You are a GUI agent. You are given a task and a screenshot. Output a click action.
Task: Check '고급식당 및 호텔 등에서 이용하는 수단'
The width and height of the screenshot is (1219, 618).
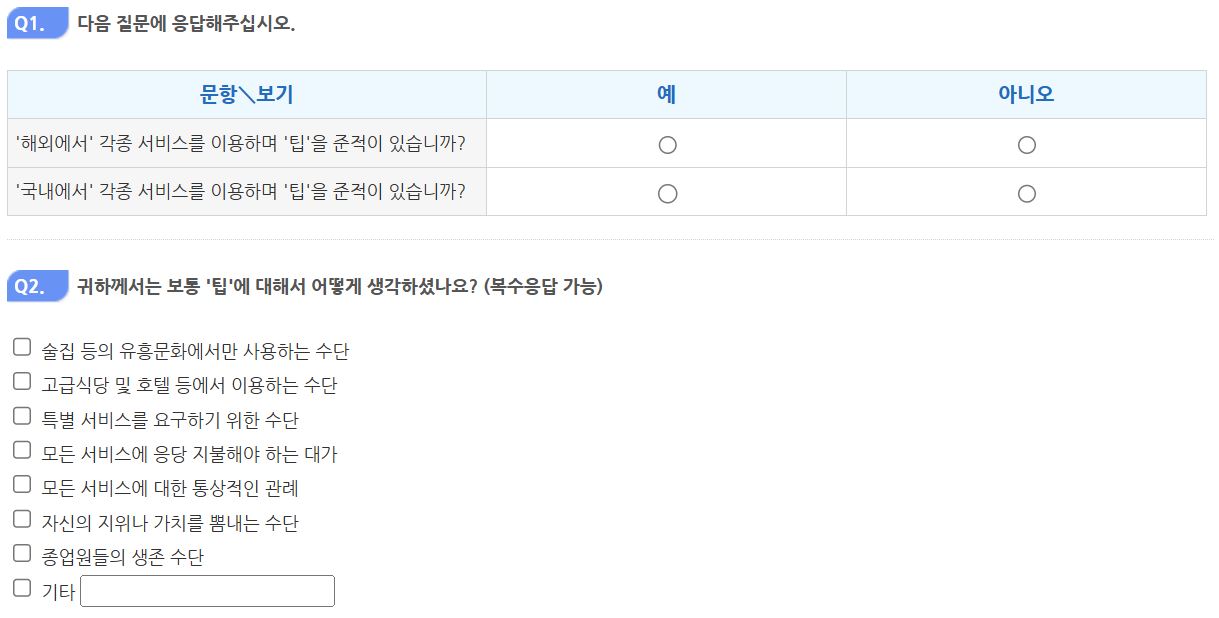(21, 382)
